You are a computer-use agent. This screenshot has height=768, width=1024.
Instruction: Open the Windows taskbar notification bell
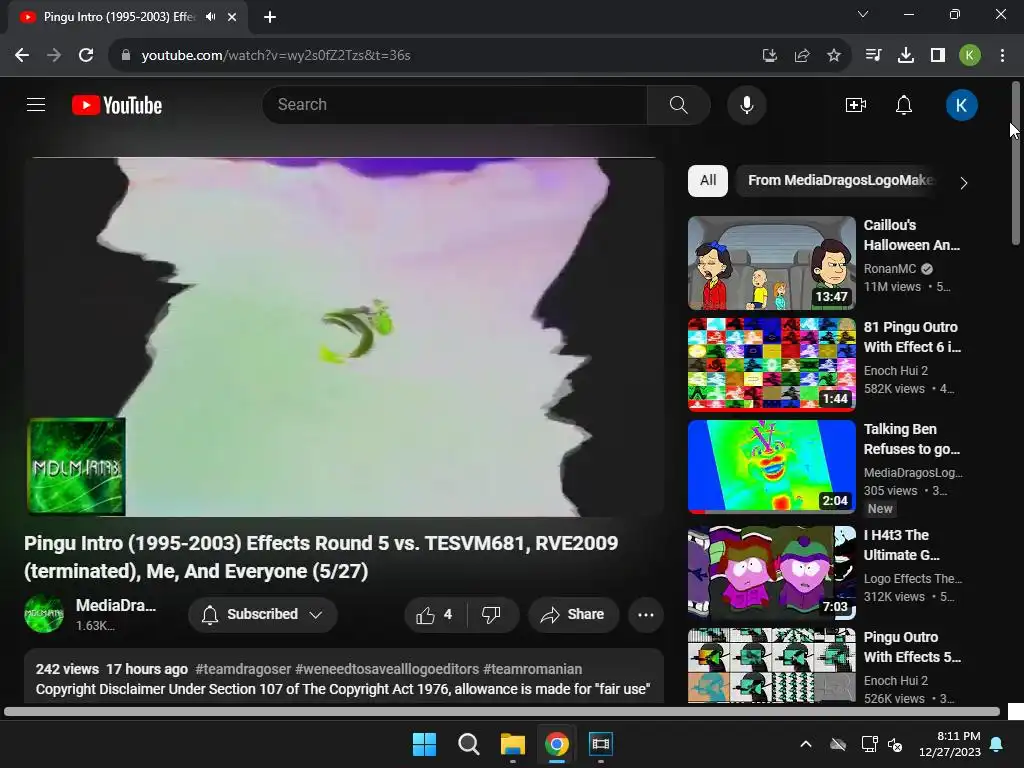click(x=997, y=744)
